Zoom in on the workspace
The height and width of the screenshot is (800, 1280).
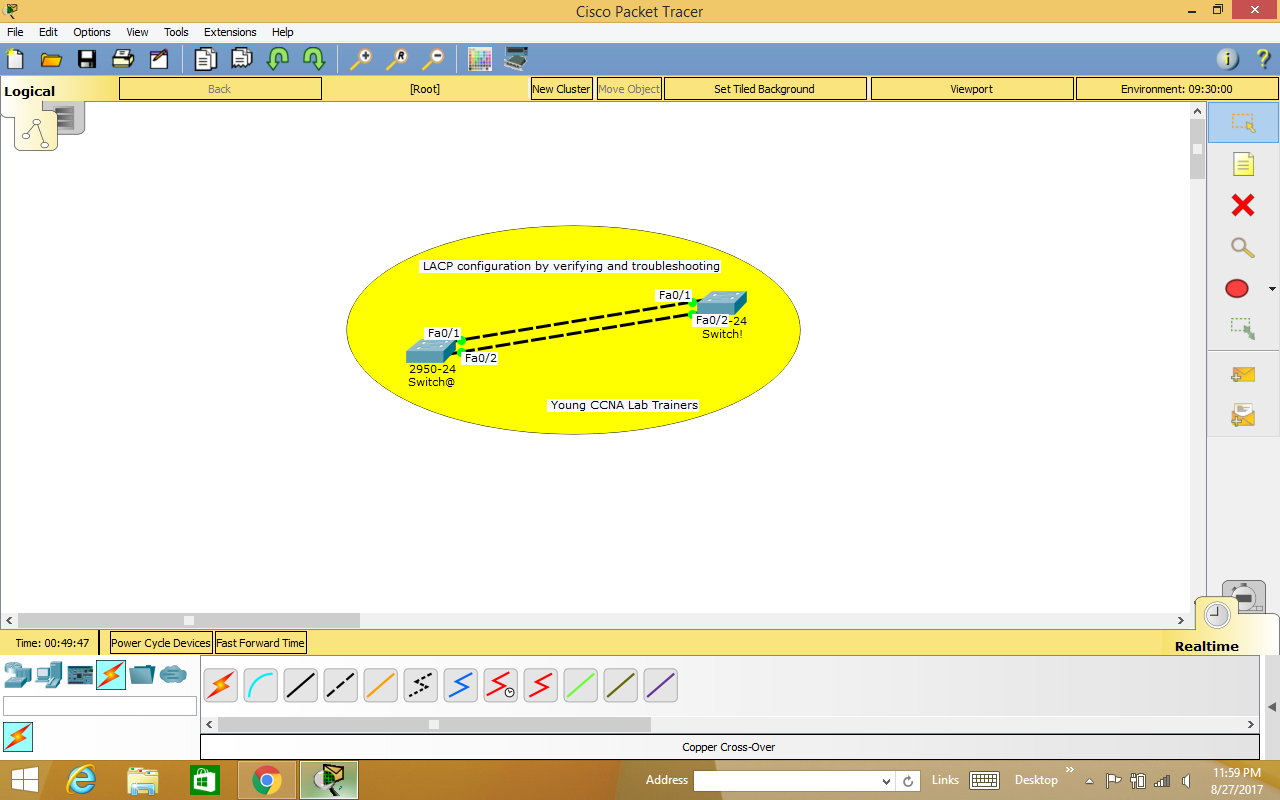coord(360,59)
